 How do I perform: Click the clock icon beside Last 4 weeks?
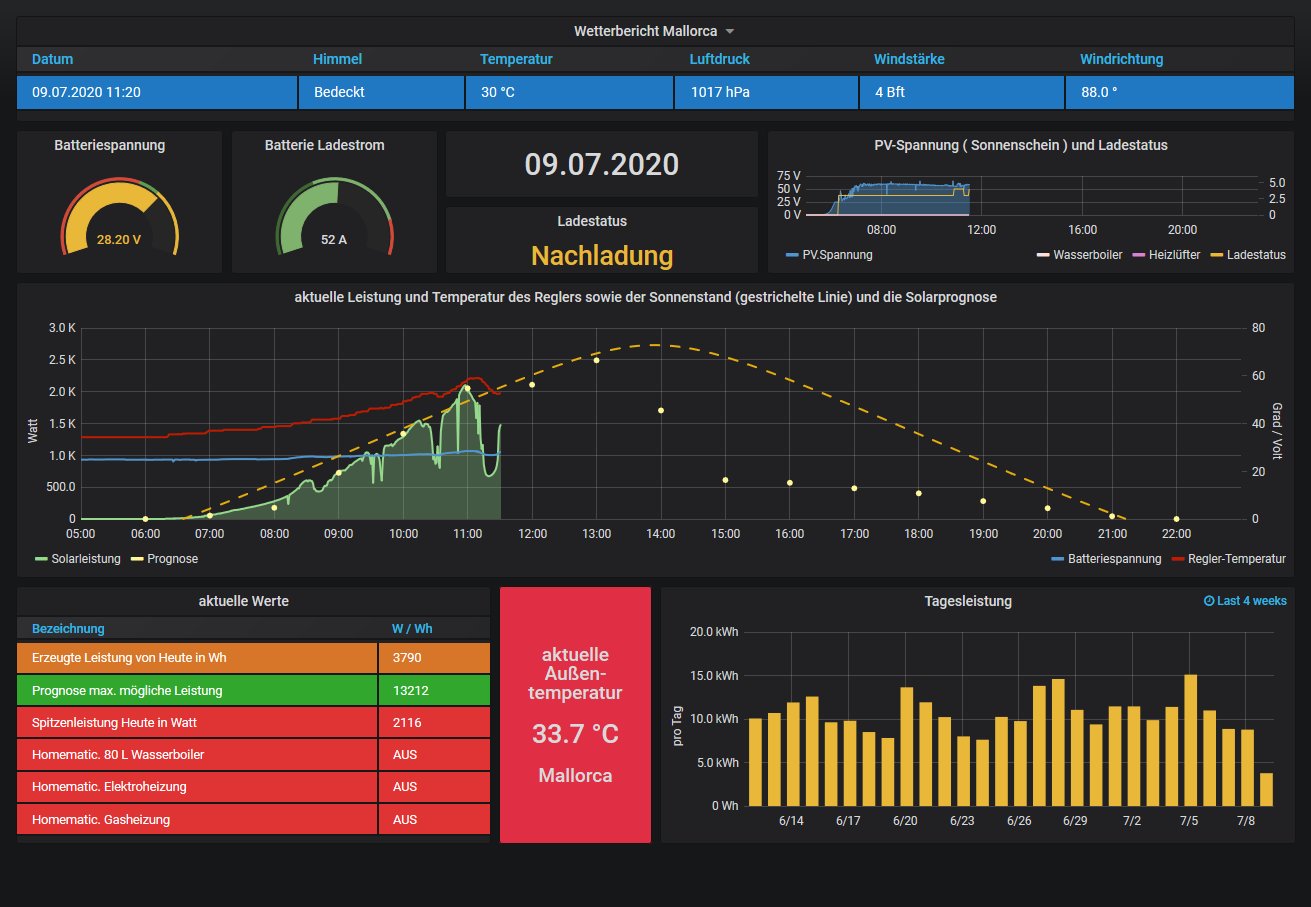pyautogui.click(x=1208, y=601)
